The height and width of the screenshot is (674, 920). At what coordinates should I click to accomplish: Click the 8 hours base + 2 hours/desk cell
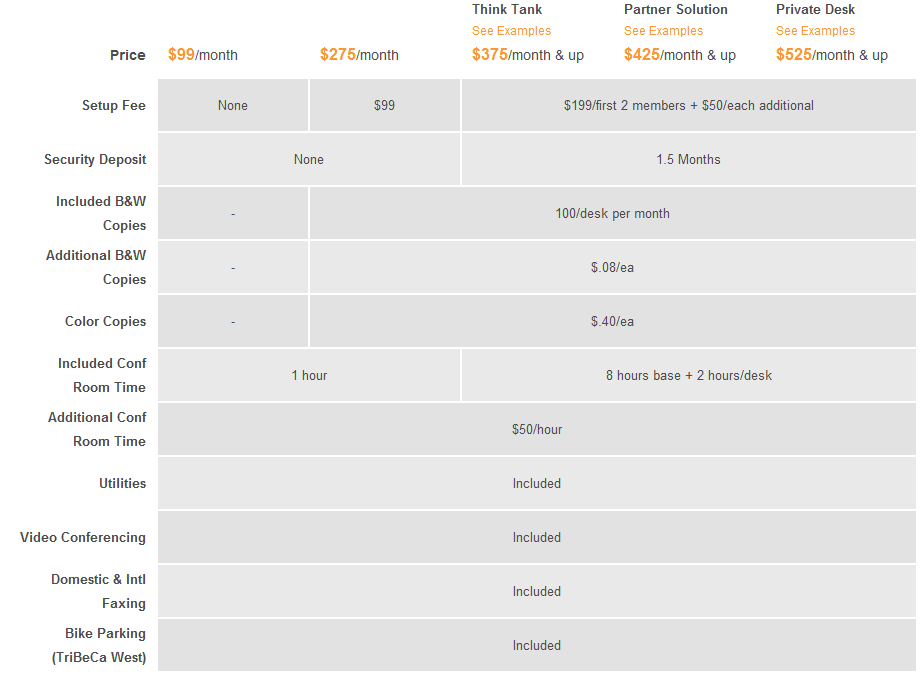point(688,375)
